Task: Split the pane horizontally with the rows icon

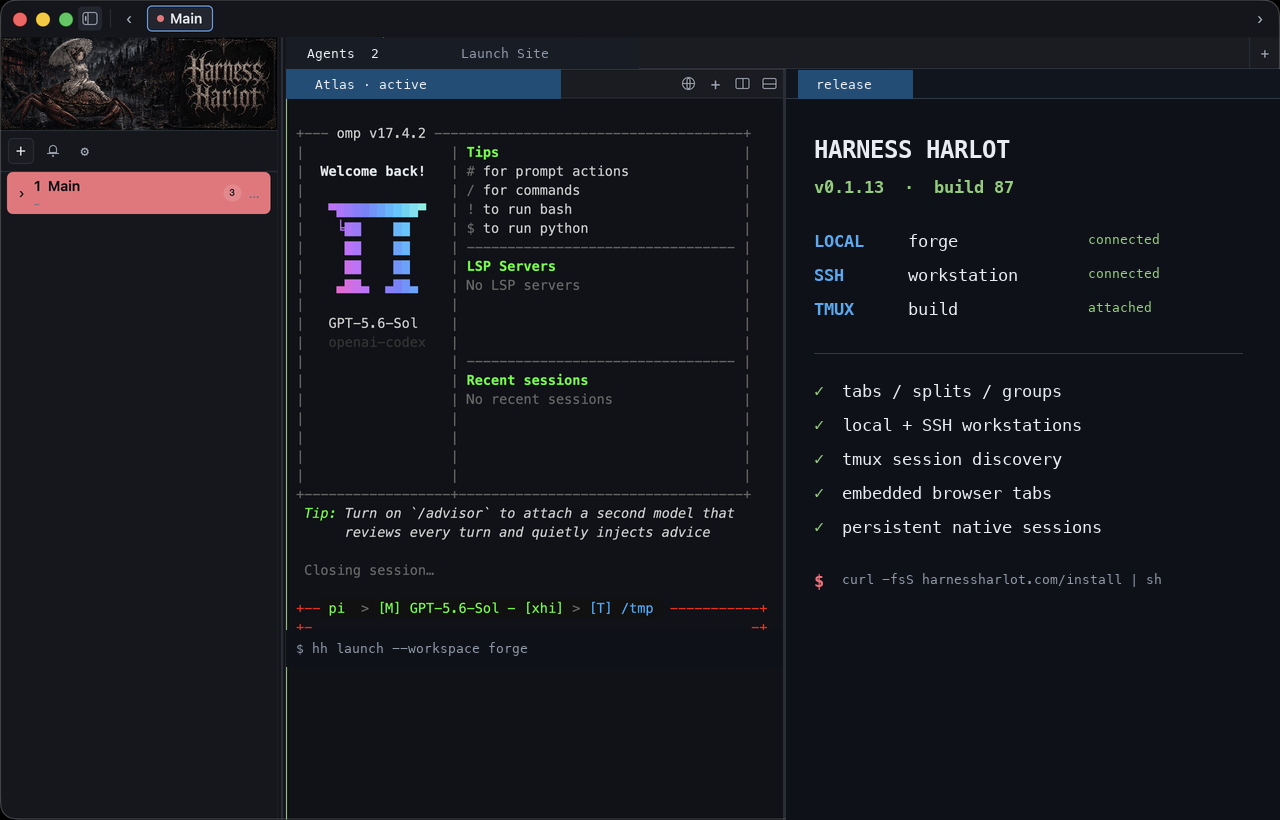Action: (x=769, y=84)
